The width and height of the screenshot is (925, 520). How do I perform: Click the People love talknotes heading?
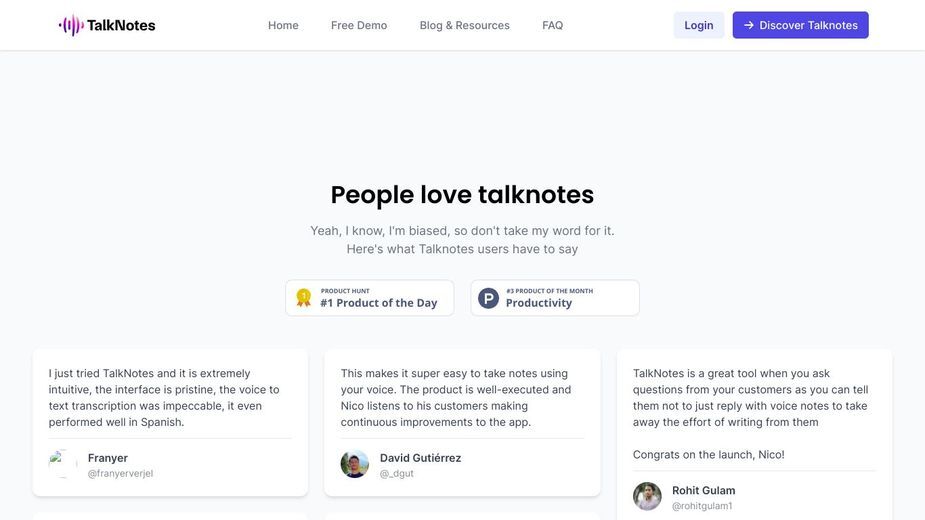tap(462, 195)
